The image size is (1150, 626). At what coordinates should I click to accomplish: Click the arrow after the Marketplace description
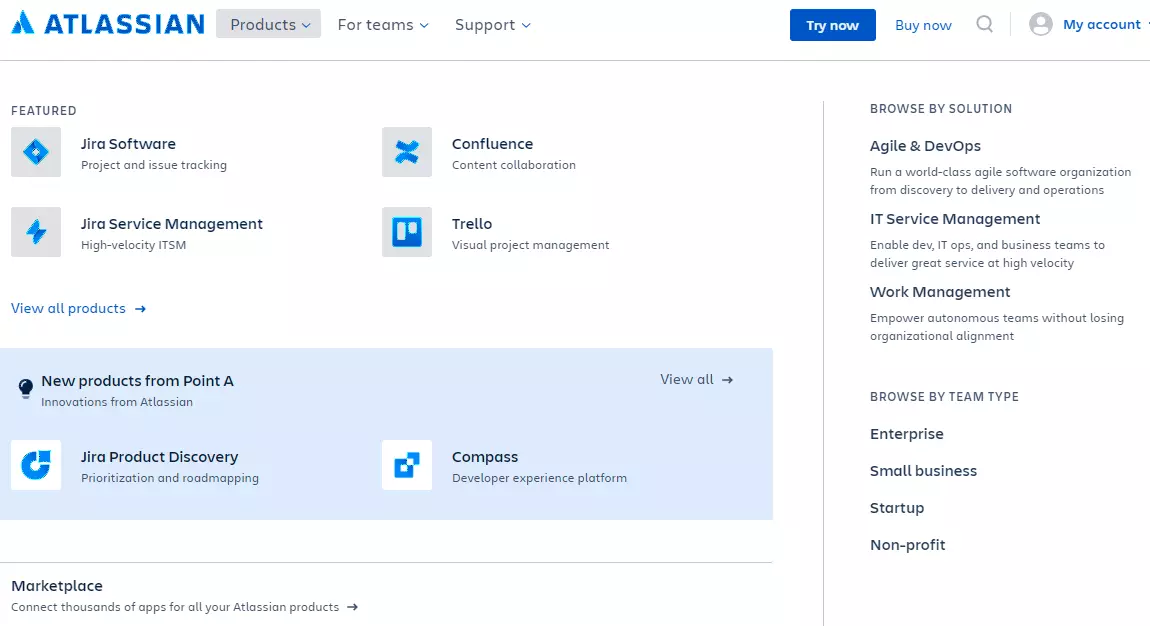[x=352, y=607]
